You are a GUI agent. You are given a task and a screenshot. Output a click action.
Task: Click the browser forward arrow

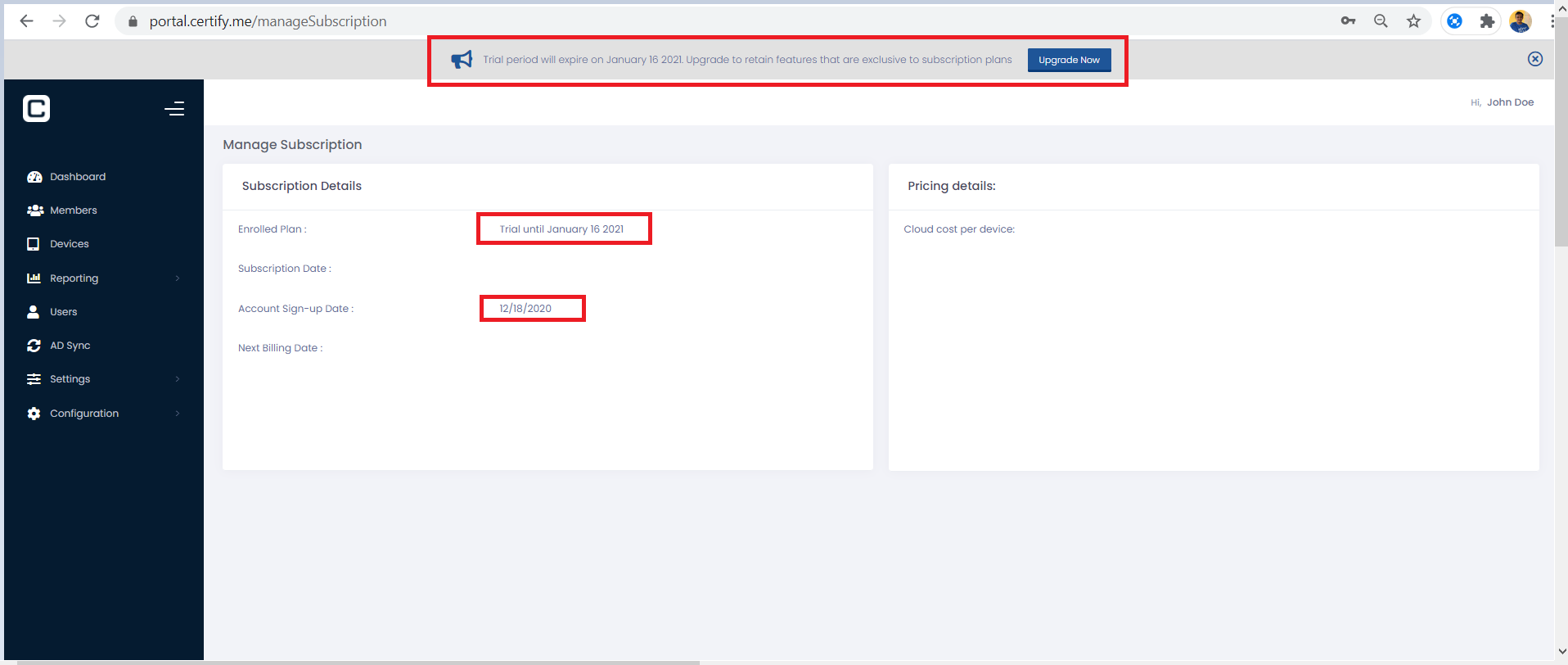pyautogui.click(x=59, y=21)
